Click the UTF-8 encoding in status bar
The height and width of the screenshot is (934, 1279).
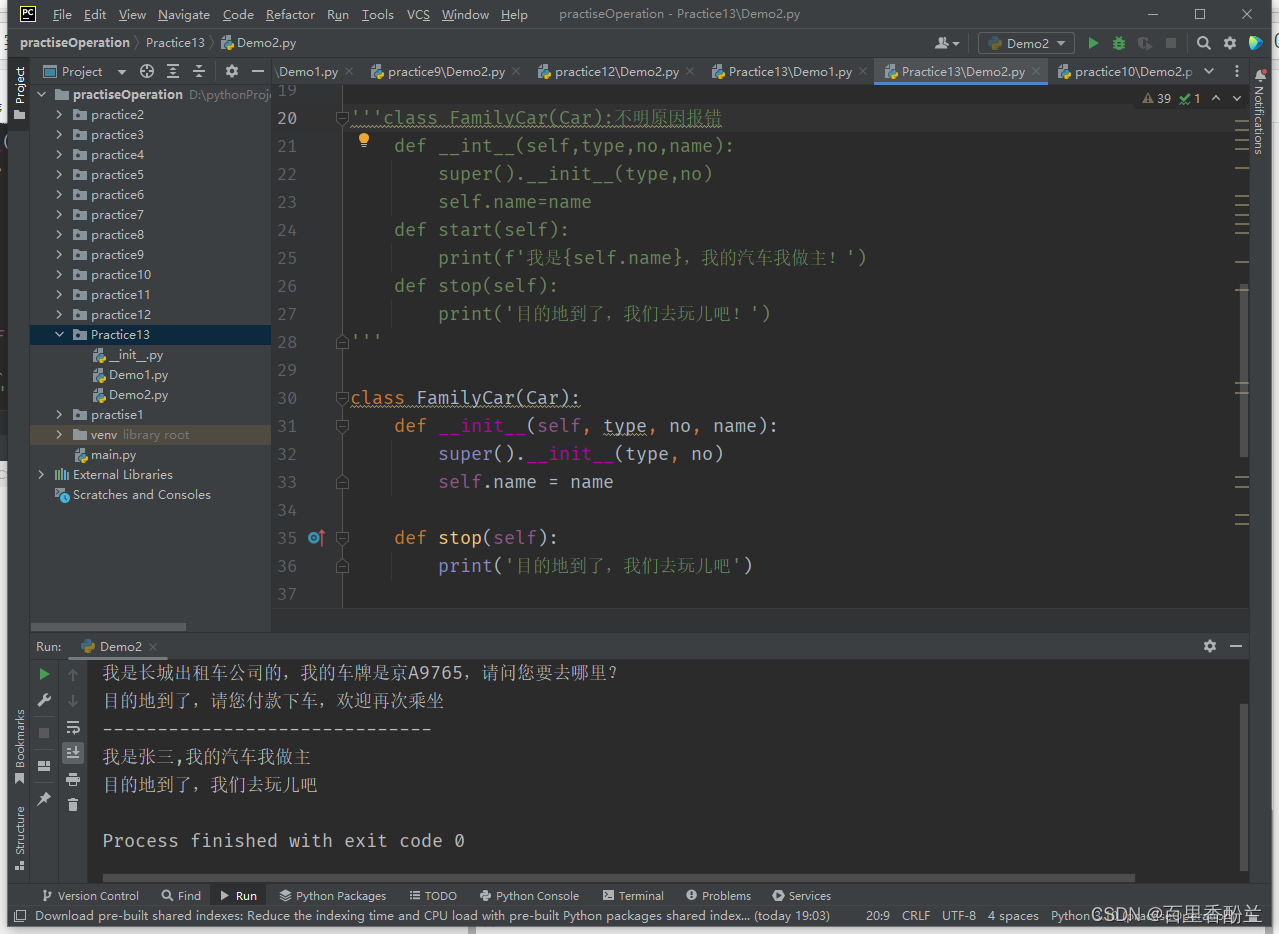click(x=959, y=915)
